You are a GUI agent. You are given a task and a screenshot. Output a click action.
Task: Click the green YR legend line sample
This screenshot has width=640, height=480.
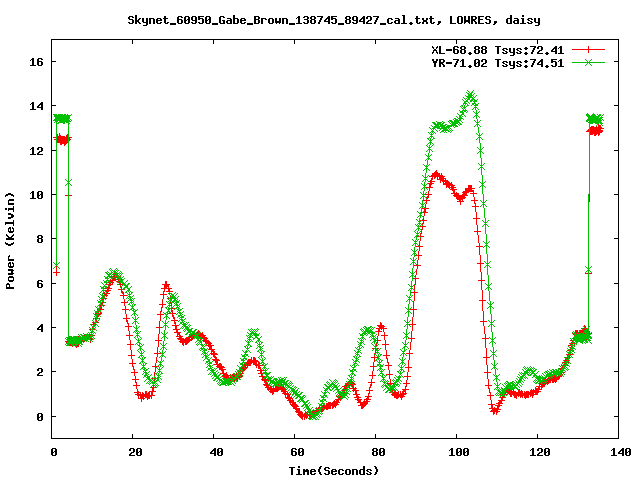pos(590,62)
